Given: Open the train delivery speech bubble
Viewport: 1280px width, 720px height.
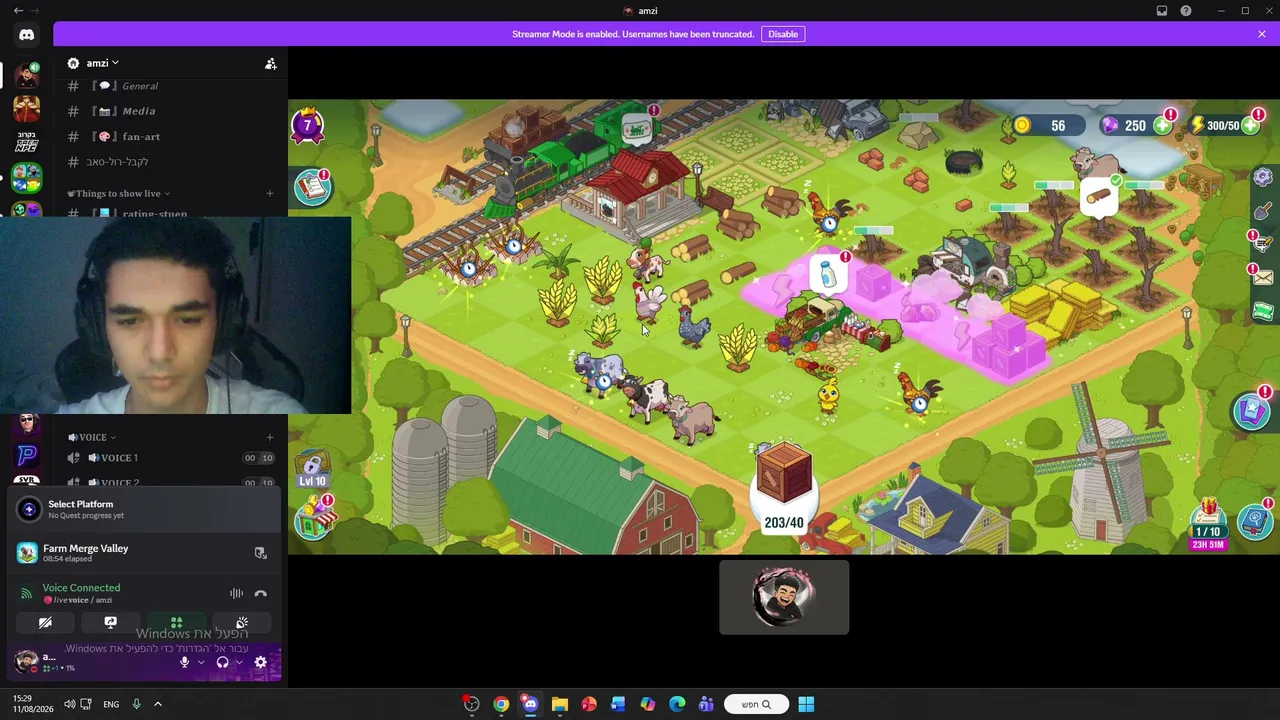Looking at the screenshot, I should (637, 129).
